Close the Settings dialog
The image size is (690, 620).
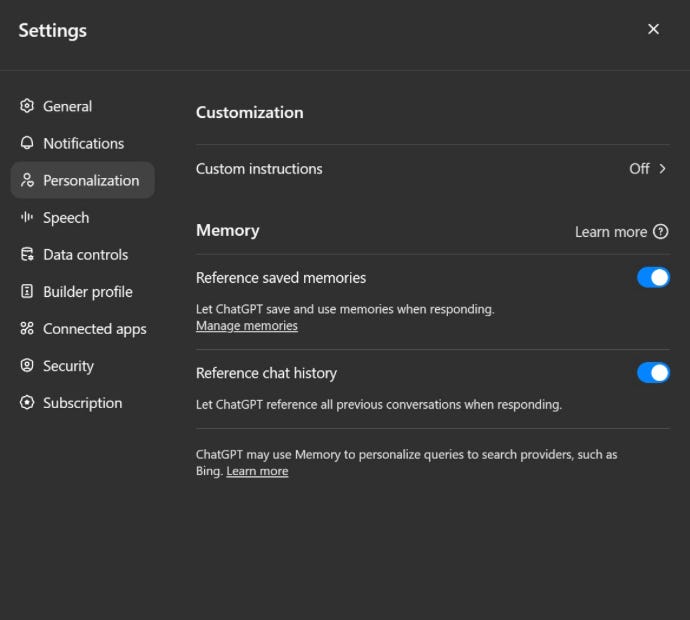pos(653,29)
